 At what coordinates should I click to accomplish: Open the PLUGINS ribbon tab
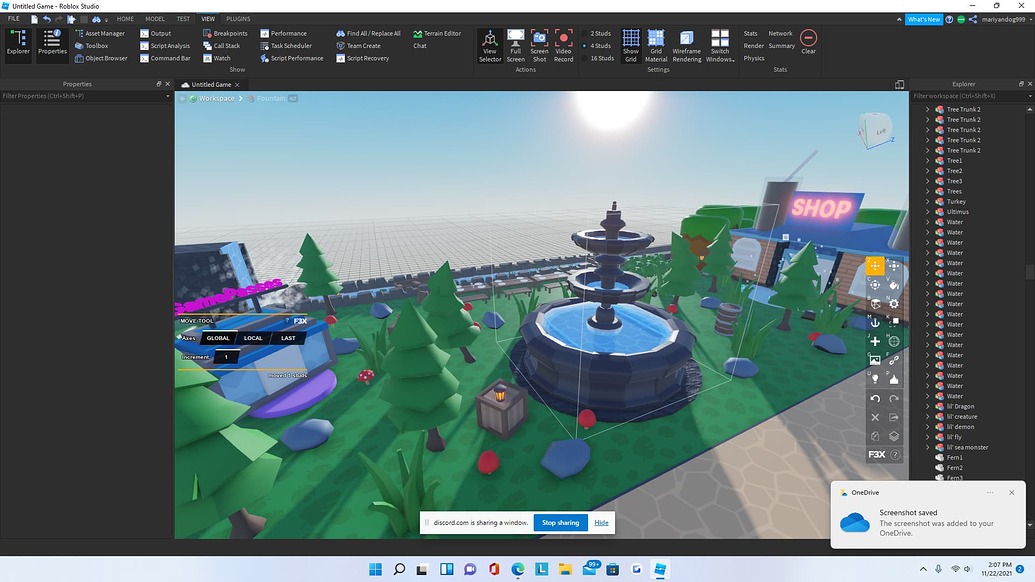[x=237, y=18]
